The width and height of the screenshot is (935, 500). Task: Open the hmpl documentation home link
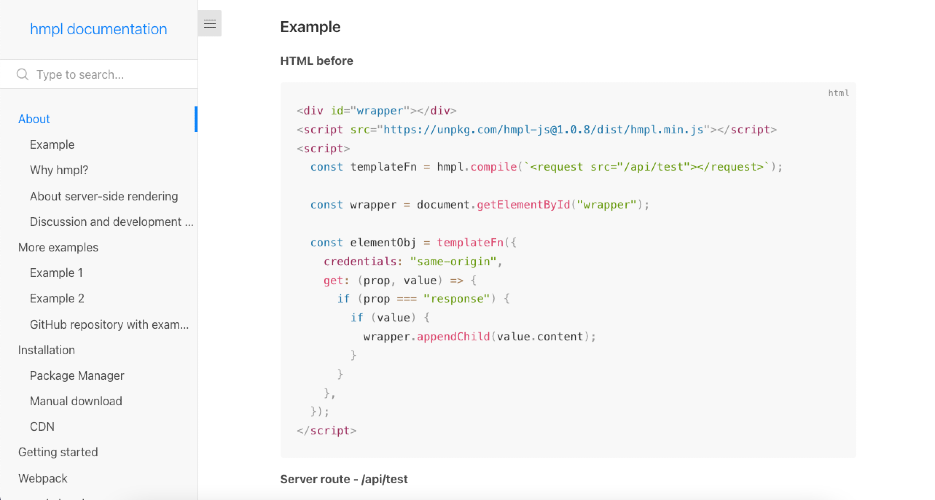98,29
